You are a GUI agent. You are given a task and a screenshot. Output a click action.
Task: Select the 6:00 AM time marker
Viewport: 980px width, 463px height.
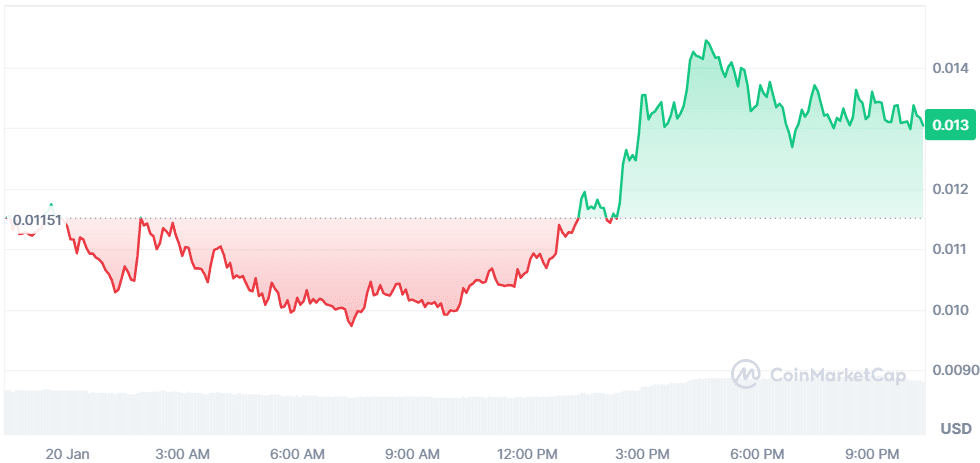coord(298,454)
